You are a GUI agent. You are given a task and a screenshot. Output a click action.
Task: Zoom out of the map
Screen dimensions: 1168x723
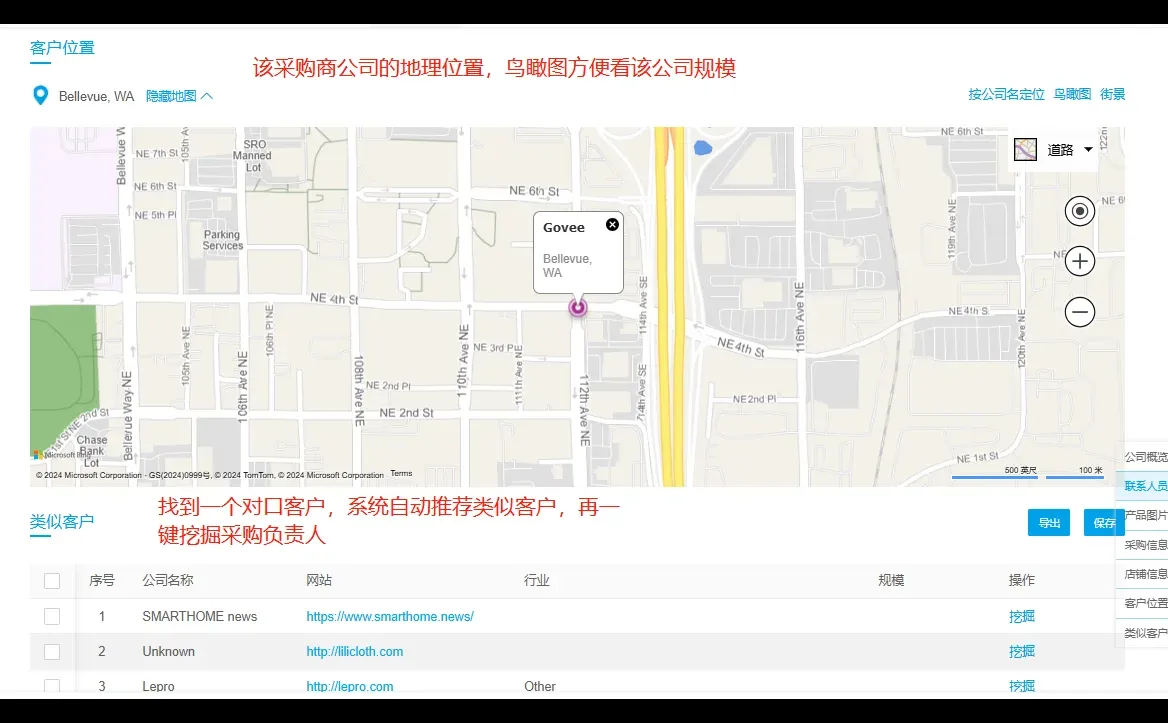tap(1079, 312)
